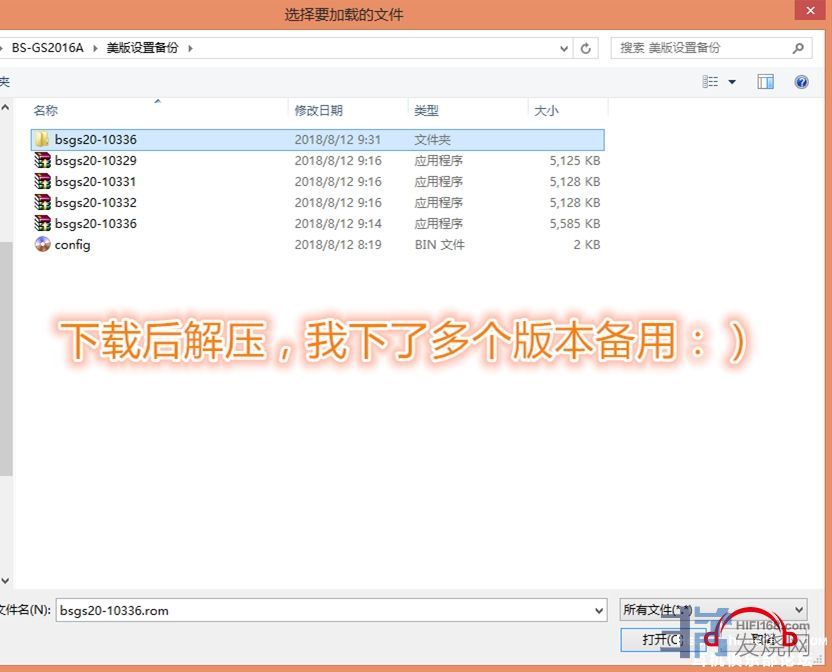This screenshot has height=672, width=832.
Task: Open the address bar history dropdown
Action: click(x=565, y=48)
